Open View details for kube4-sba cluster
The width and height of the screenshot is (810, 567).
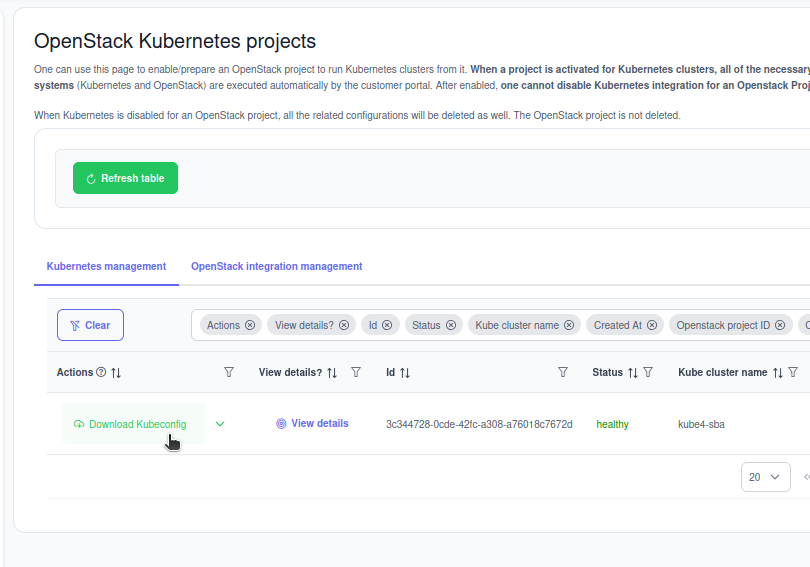click(x=312, y=424)
